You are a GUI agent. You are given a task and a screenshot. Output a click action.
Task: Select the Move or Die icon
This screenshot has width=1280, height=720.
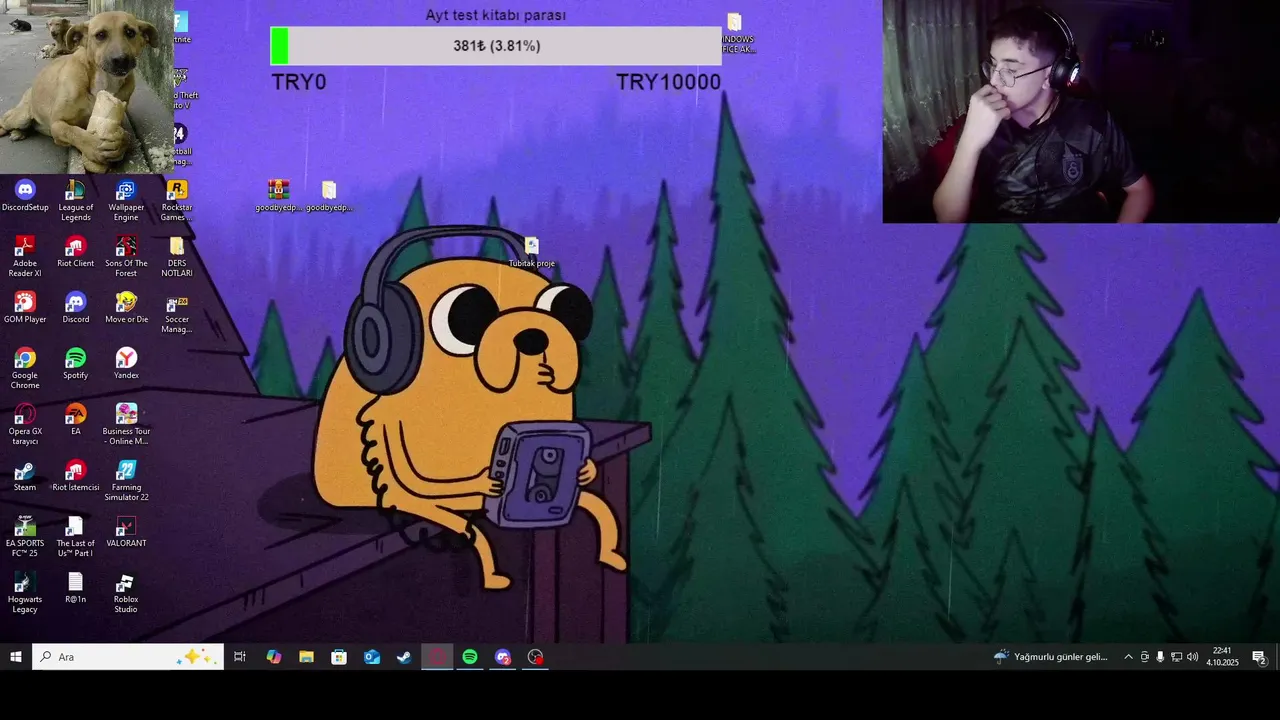pos(126,308)
